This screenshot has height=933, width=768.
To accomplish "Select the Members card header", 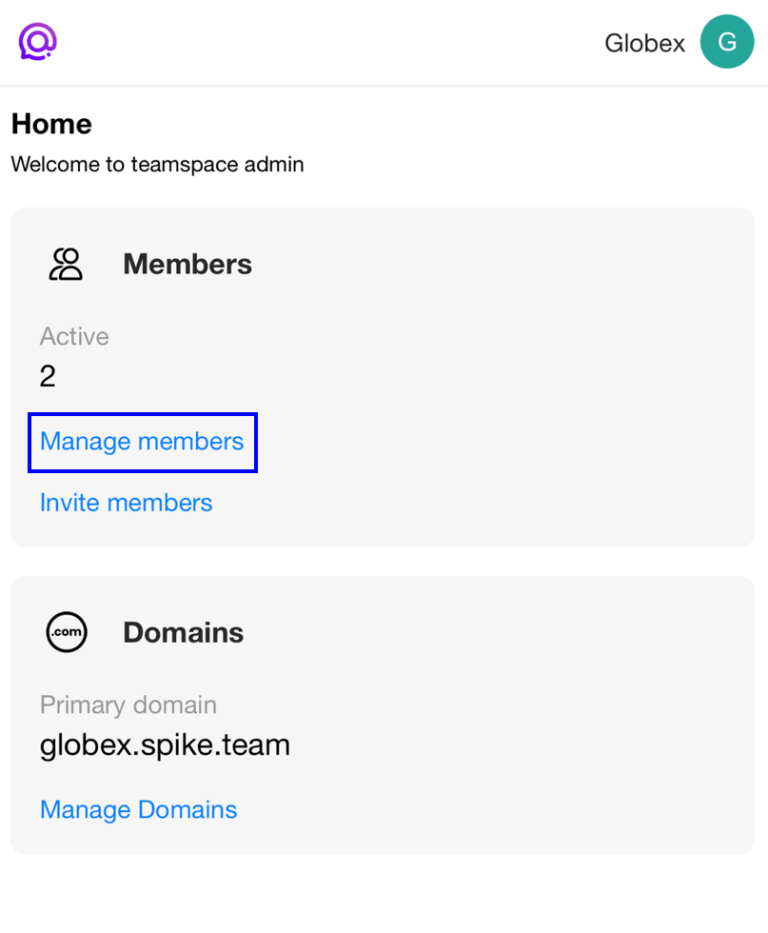I will tap(187, 264).
